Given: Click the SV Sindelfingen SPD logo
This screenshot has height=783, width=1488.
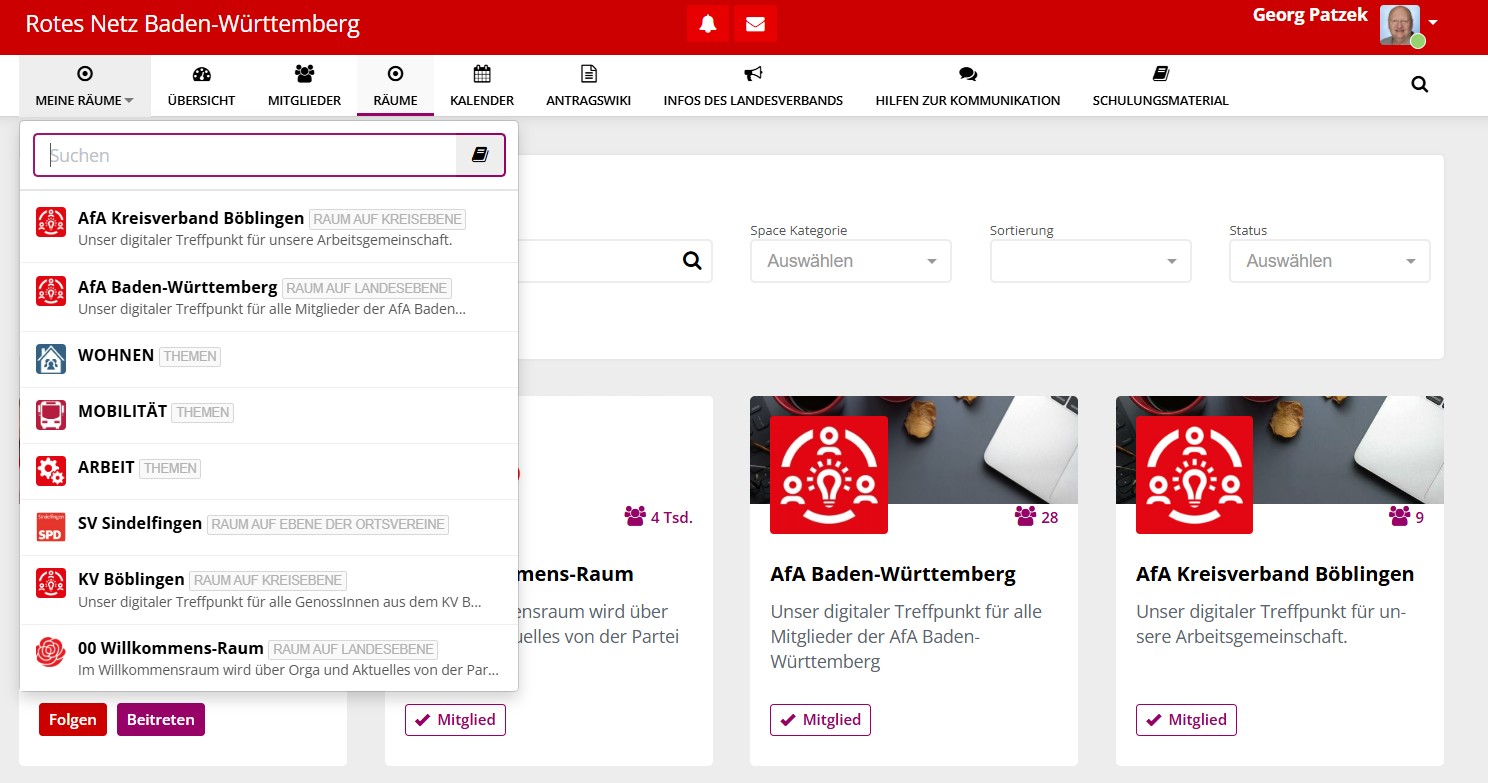Looking at the screenshot, I should [x=51, y=527].
